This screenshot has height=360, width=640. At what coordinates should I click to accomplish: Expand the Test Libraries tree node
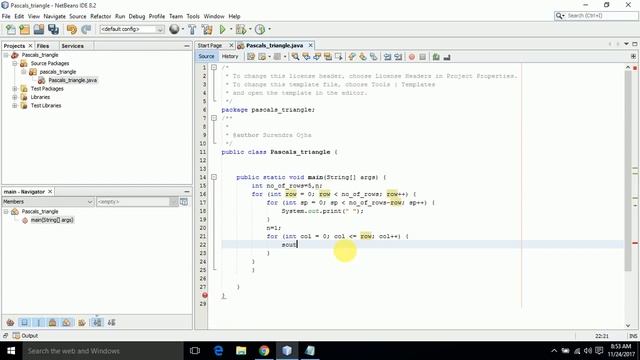pyautogui.click(x=15, y=106)
